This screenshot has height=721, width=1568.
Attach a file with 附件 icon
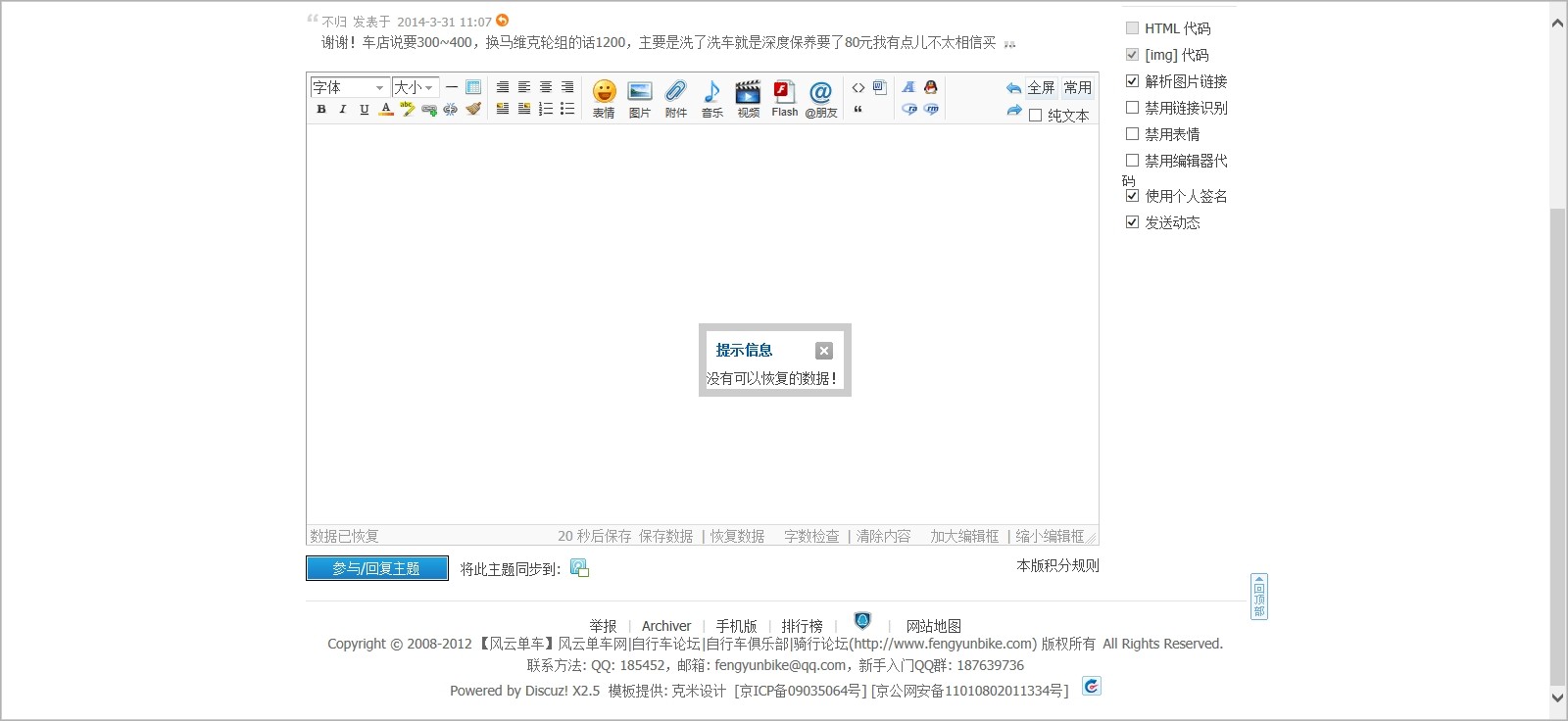click(x=676, y=99)
